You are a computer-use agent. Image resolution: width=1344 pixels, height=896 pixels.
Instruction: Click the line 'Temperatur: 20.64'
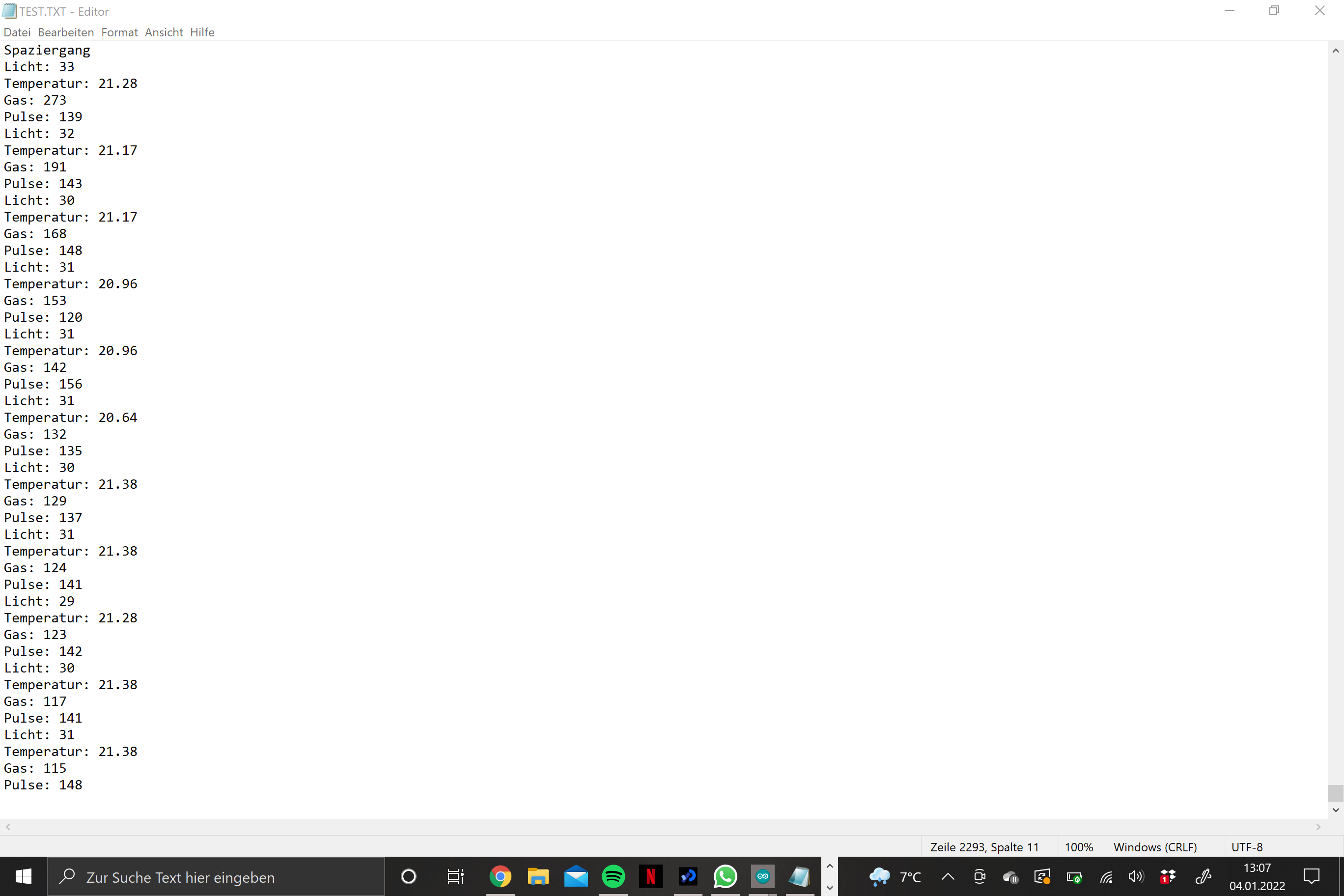pos(71,417)
